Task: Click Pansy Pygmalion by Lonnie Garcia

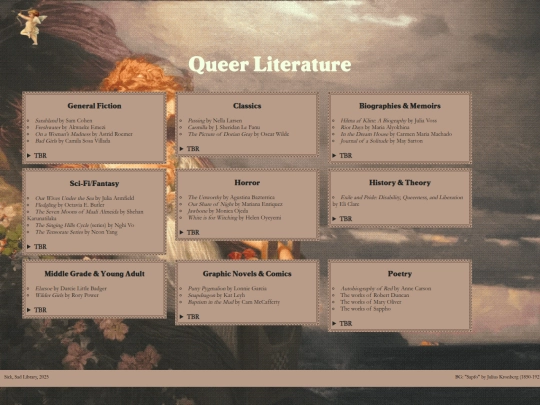Action: pyautogui.click(x=227, y=289)
